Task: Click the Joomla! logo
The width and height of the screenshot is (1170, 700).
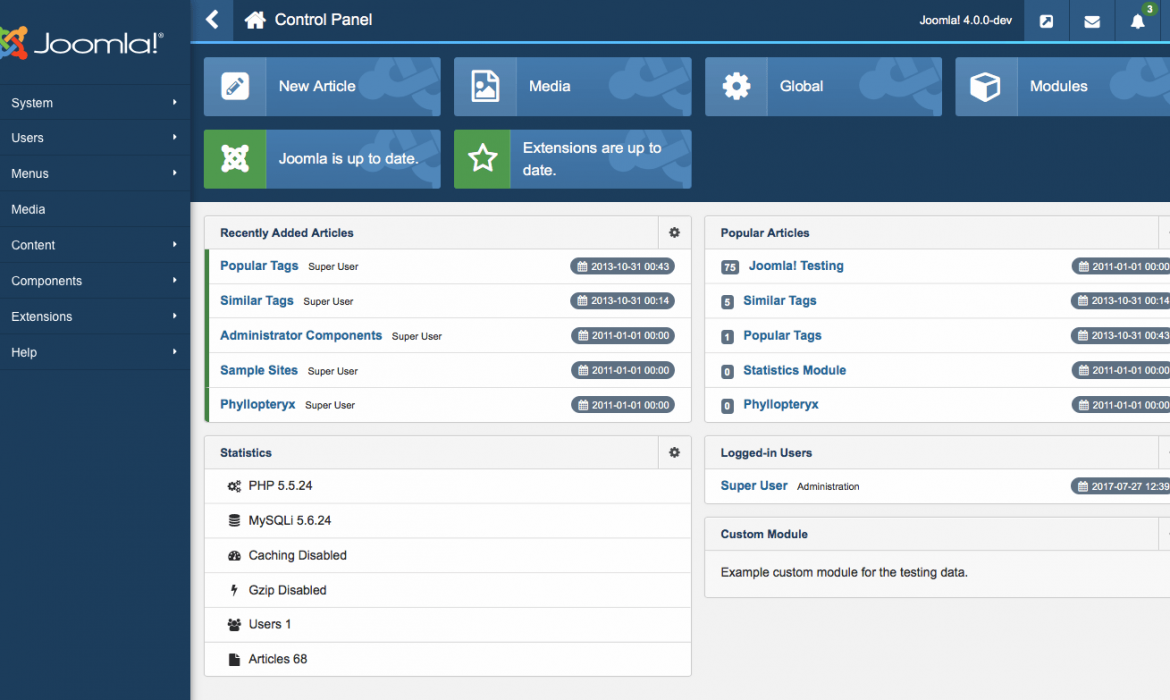Action: pos(82,43)
